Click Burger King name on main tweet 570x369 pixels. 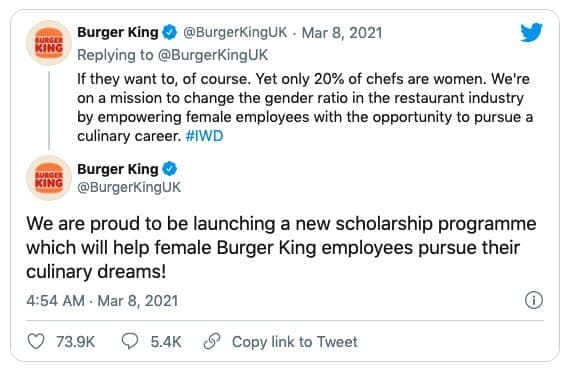click(x=118, y=169)
